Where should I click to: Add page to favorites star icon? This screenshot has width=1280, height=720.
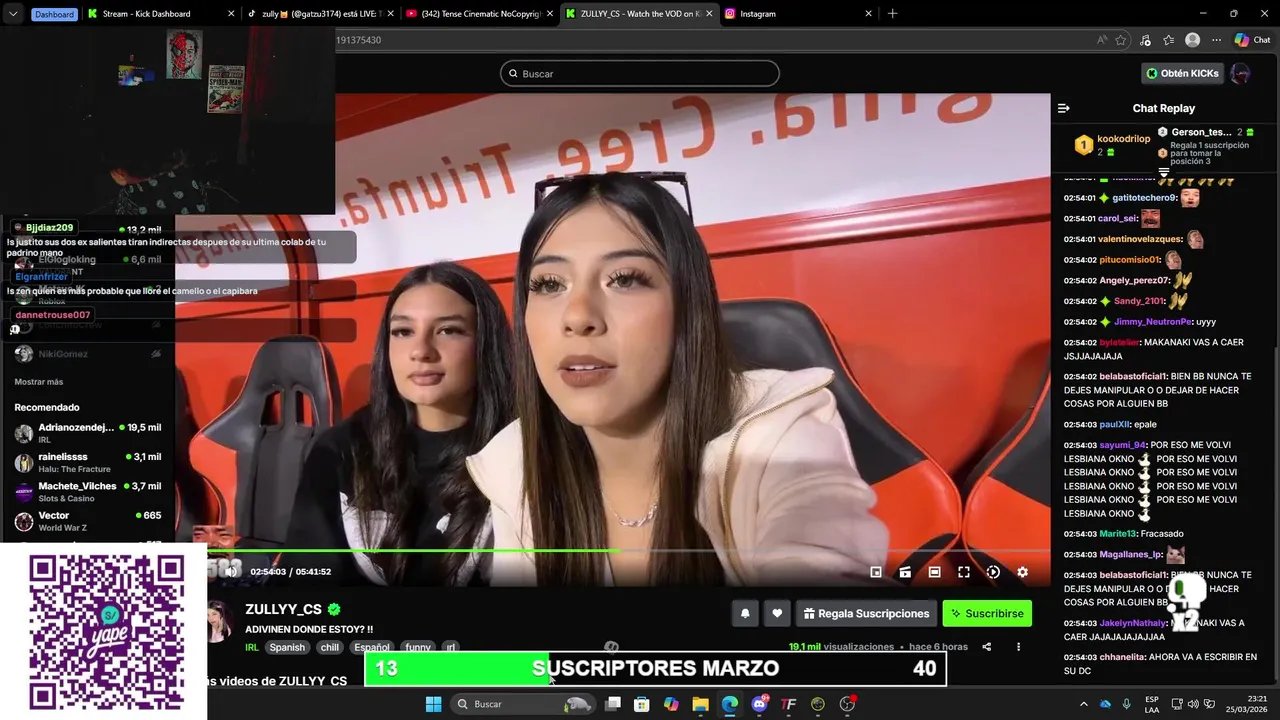pyautogui.click(x=1121, y=40)
